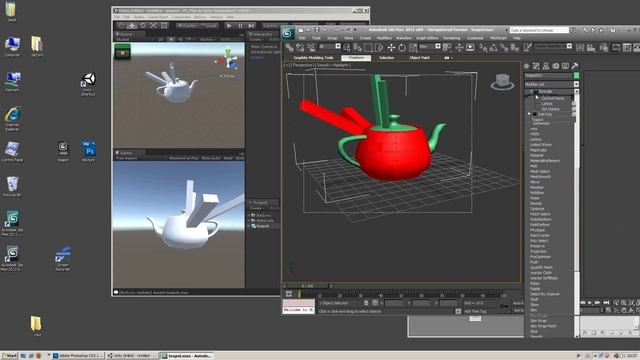Viewport: 640px width, 360px height.
Task: Select the Move tool in Unity toolbar
Action: 132,26
